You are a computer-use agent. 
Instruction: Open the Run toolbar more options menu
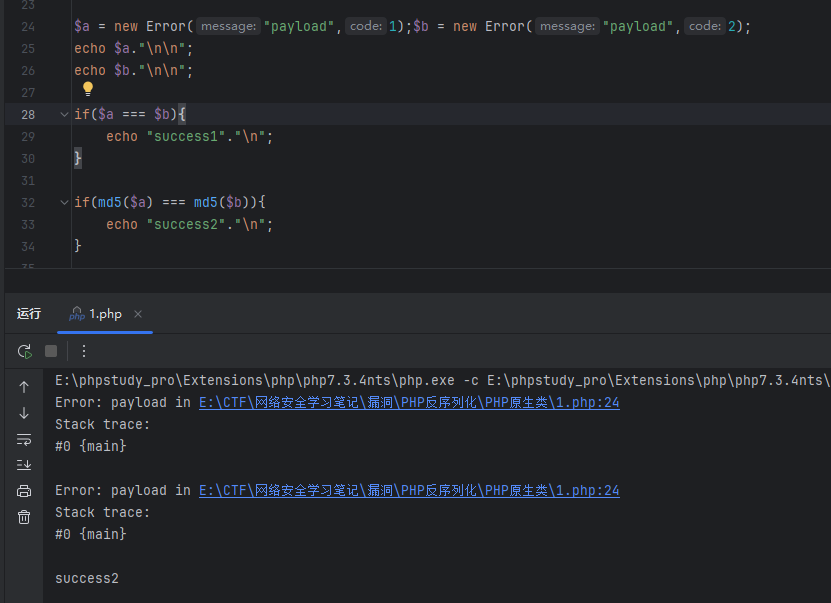(84, 351)
